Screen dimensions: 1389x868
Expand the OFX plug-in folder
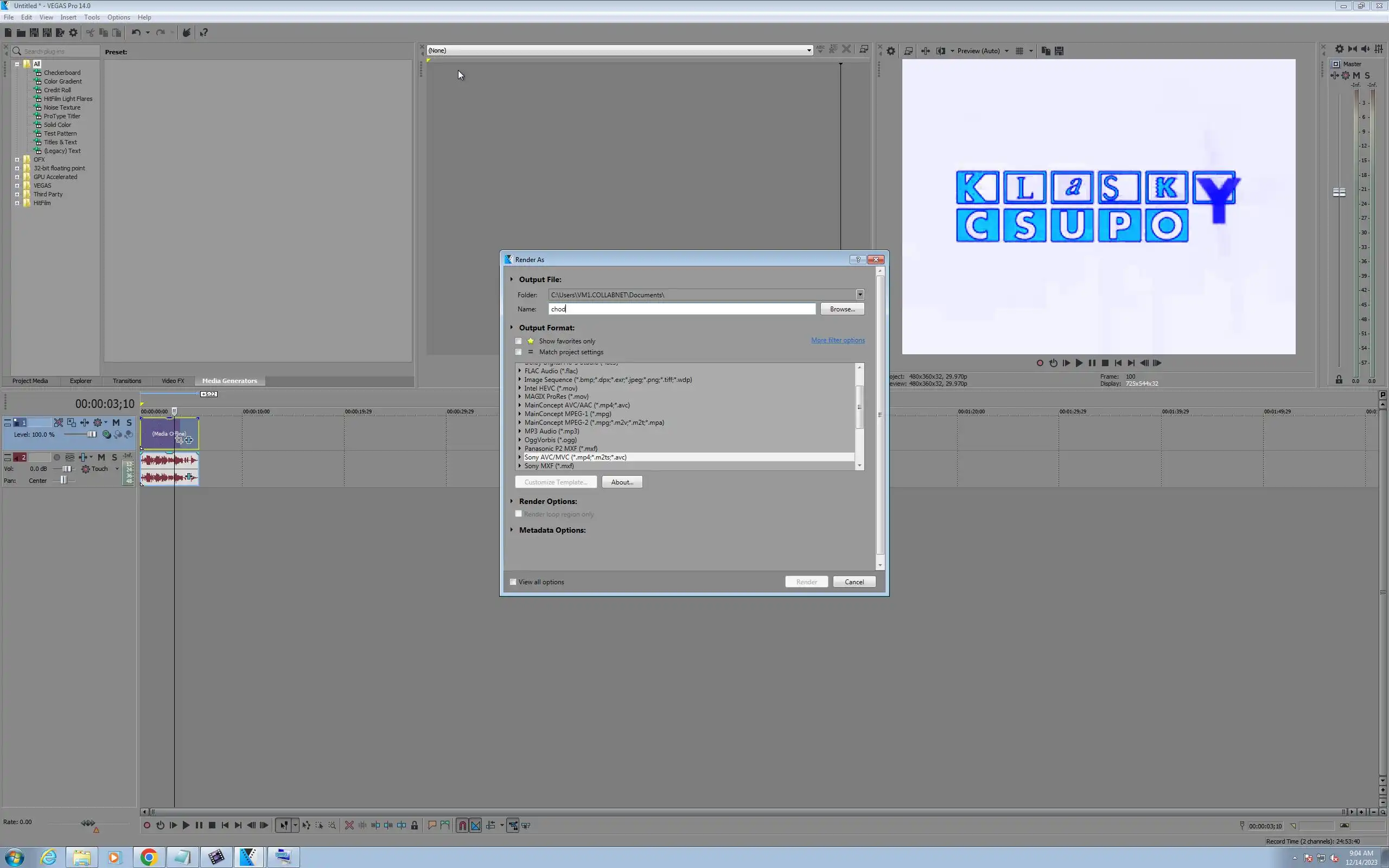coord(17,159)
